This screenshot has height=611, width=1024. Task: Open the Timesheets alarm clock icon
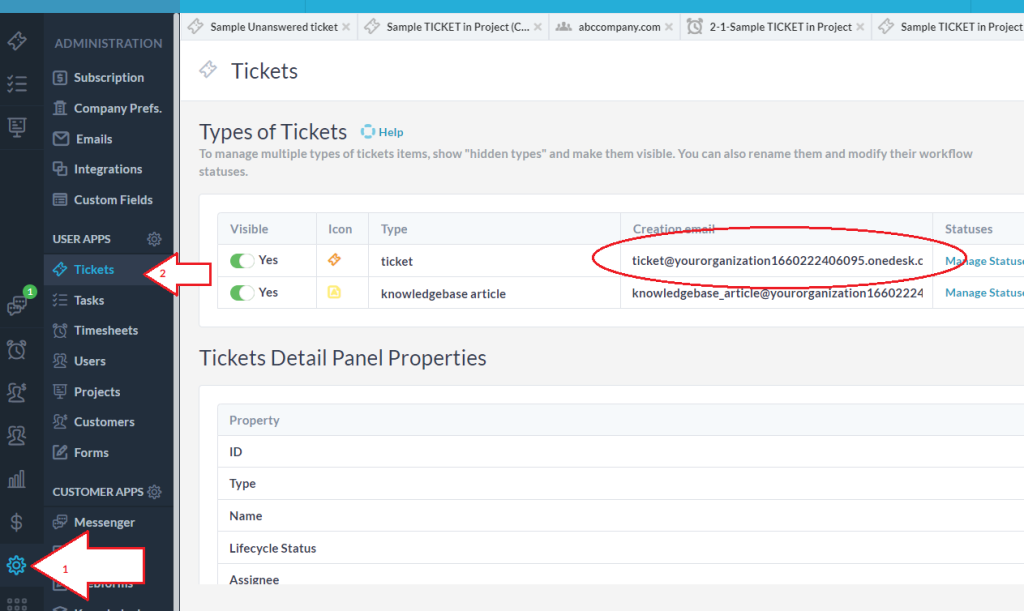[x=16, y=349]
